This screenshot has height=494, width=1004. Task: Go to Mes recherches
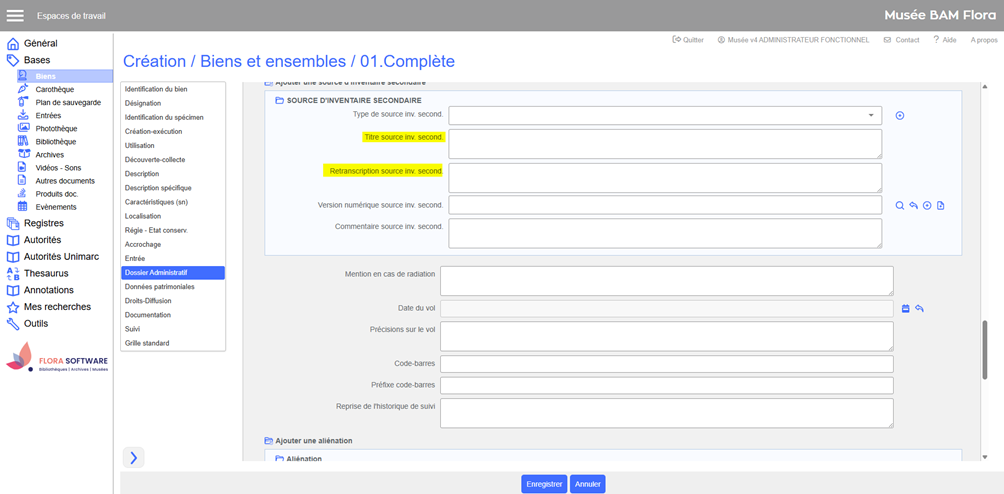(57, 307)
